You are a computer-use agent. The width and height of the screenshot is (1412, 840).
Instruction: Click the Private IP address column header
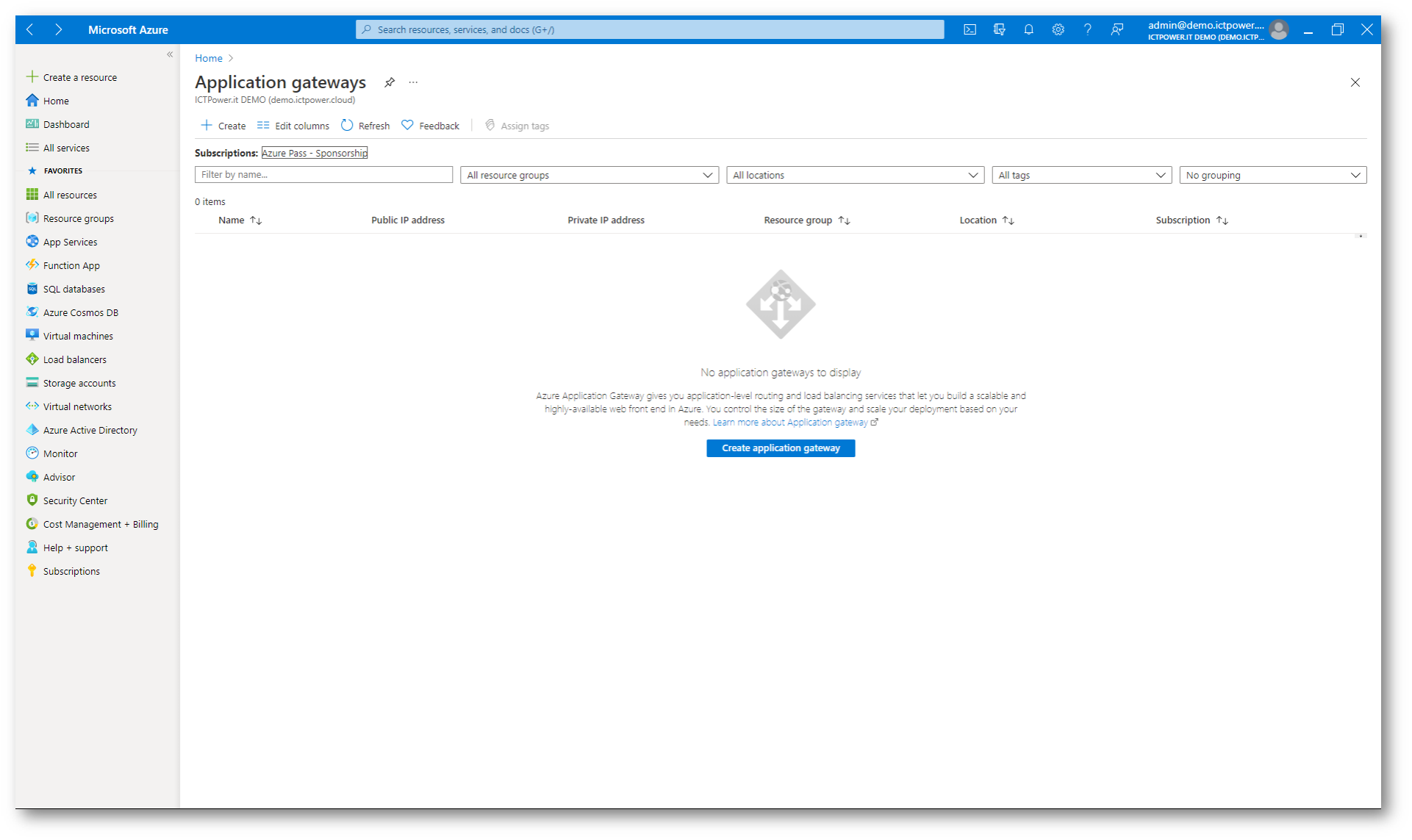606,220
